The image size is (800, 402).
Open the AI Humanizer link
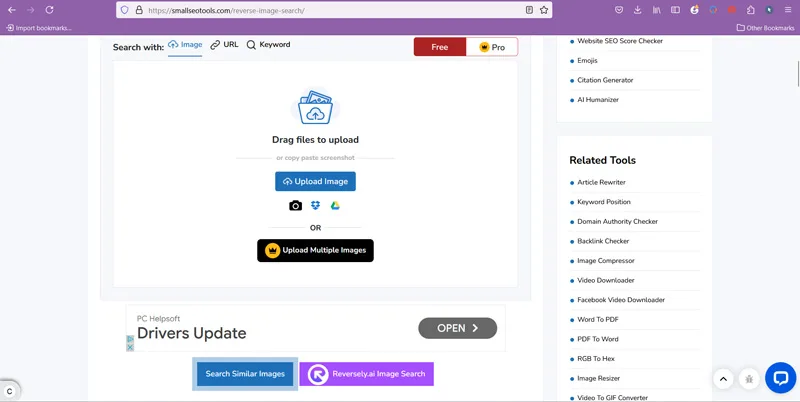click(598, 100)
